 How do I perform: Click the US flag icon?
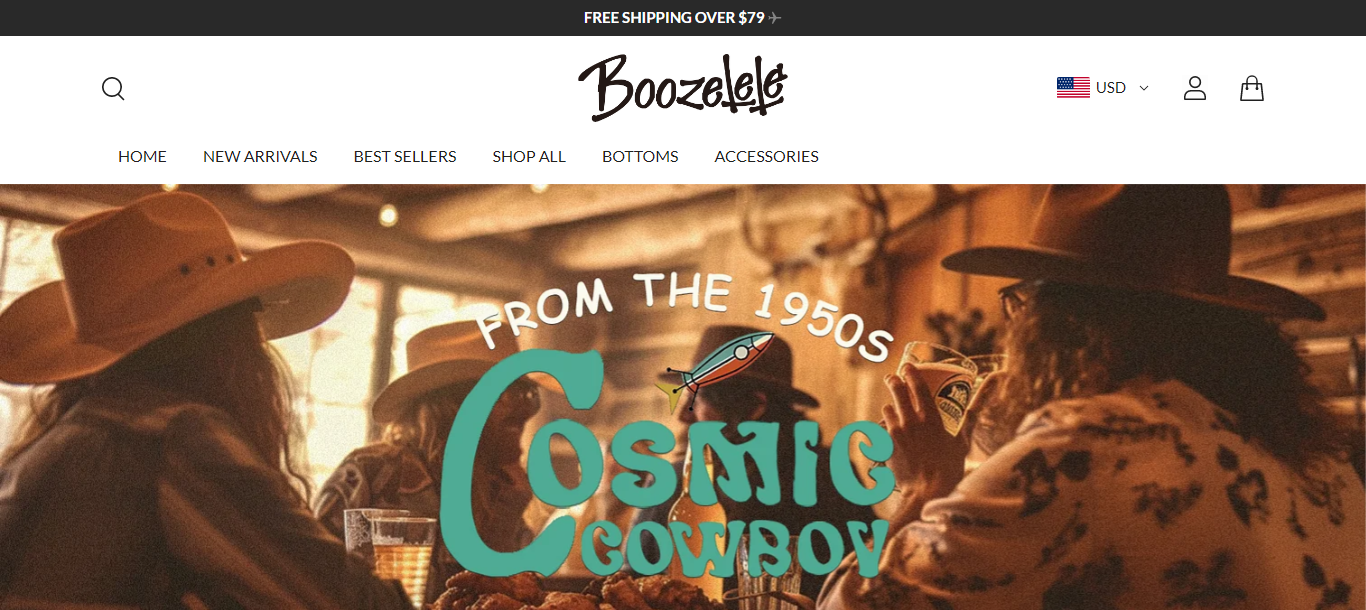pos(1073,88)
